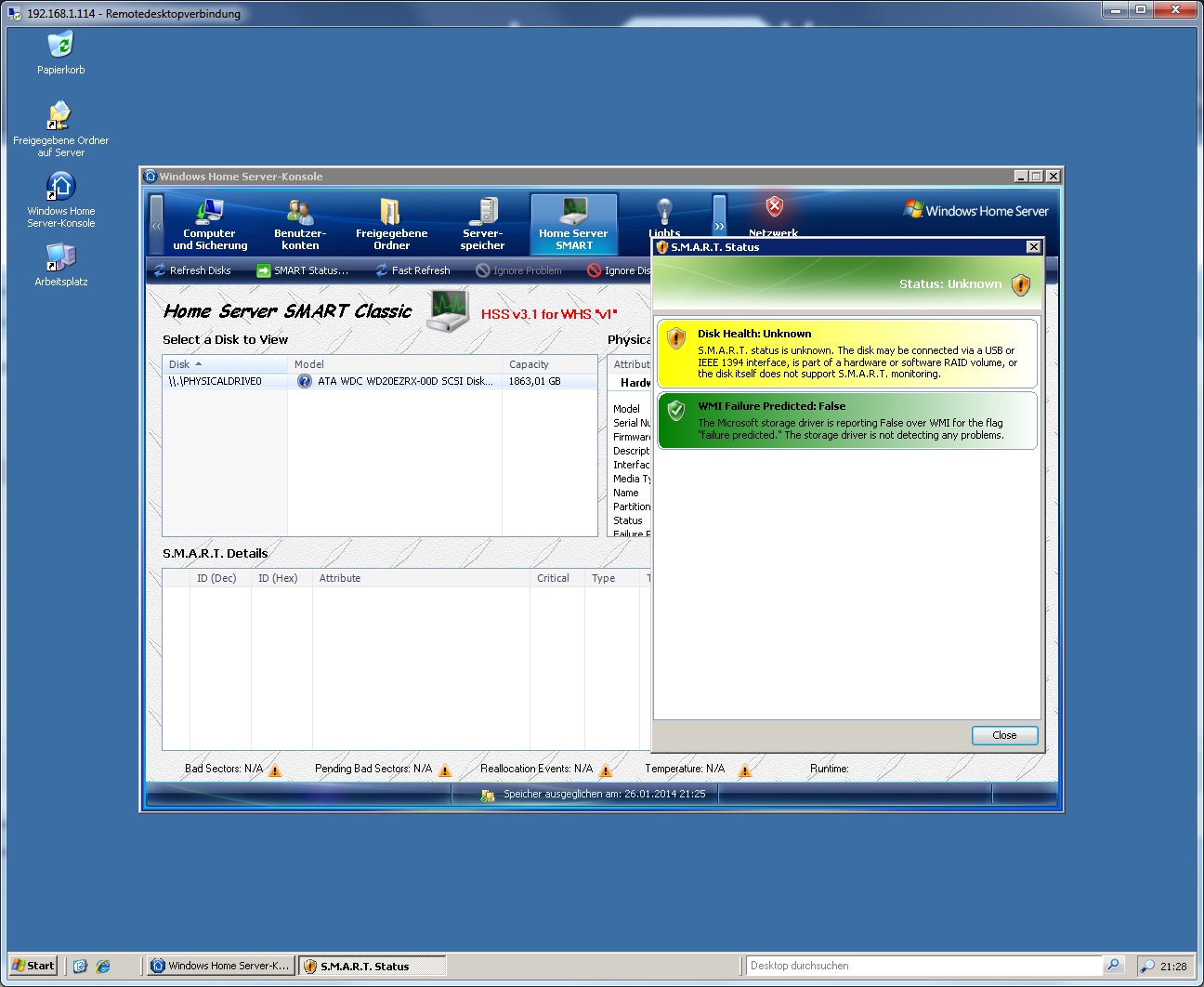Click the Reallocation Events: N/A label
Screen dimensions: 1204x987
pyautogui.click(x=536, y=769)
